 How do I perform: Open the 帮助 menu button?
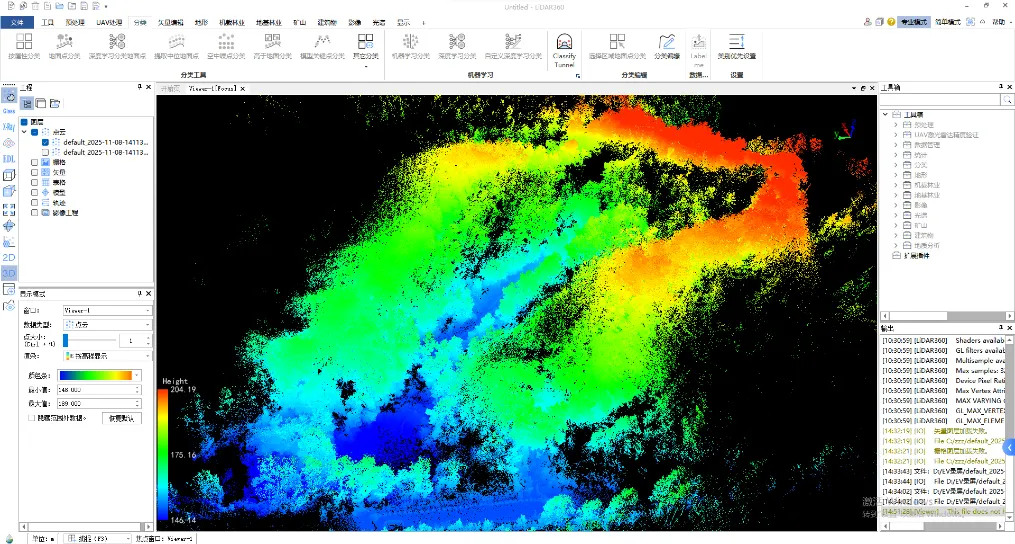1003,22
